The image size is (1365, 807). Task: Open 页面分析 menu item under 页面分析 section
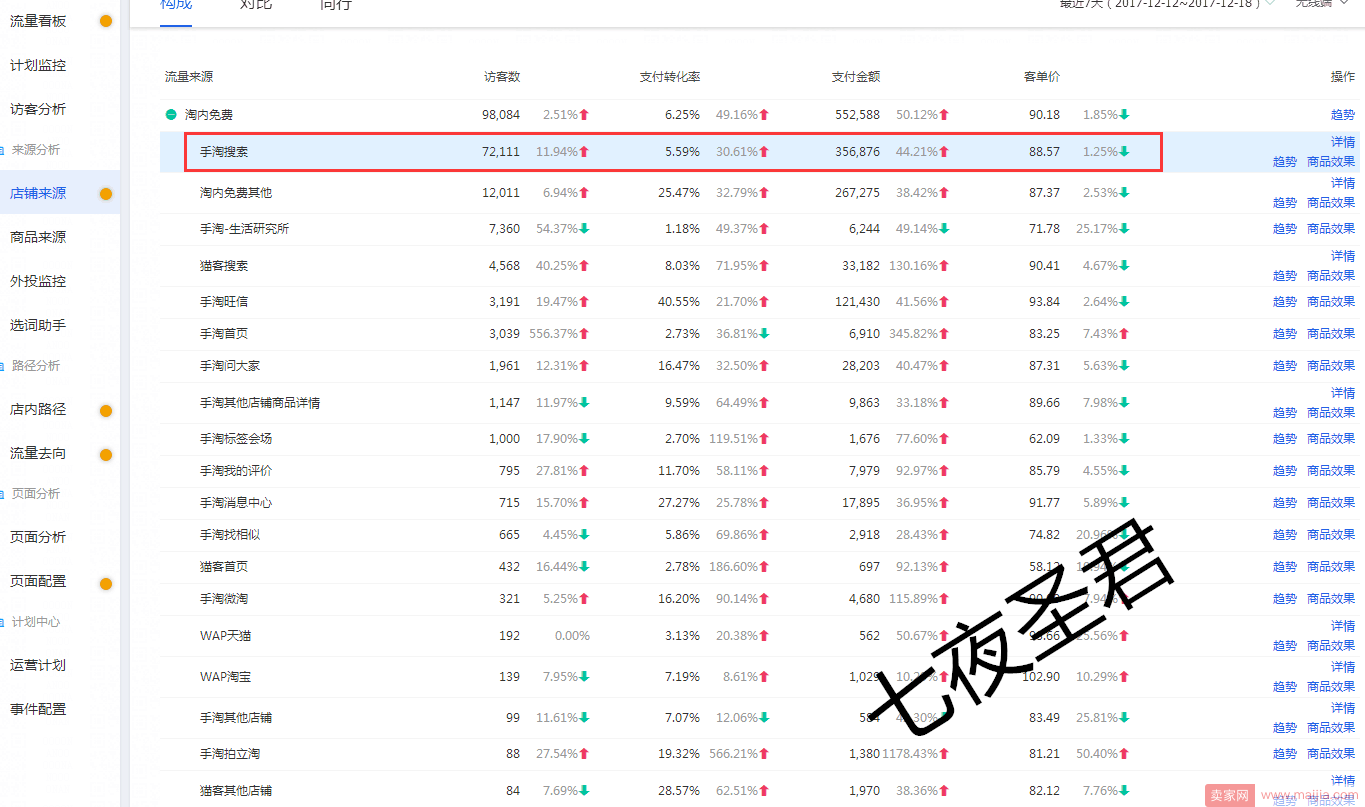coord(38,537)
